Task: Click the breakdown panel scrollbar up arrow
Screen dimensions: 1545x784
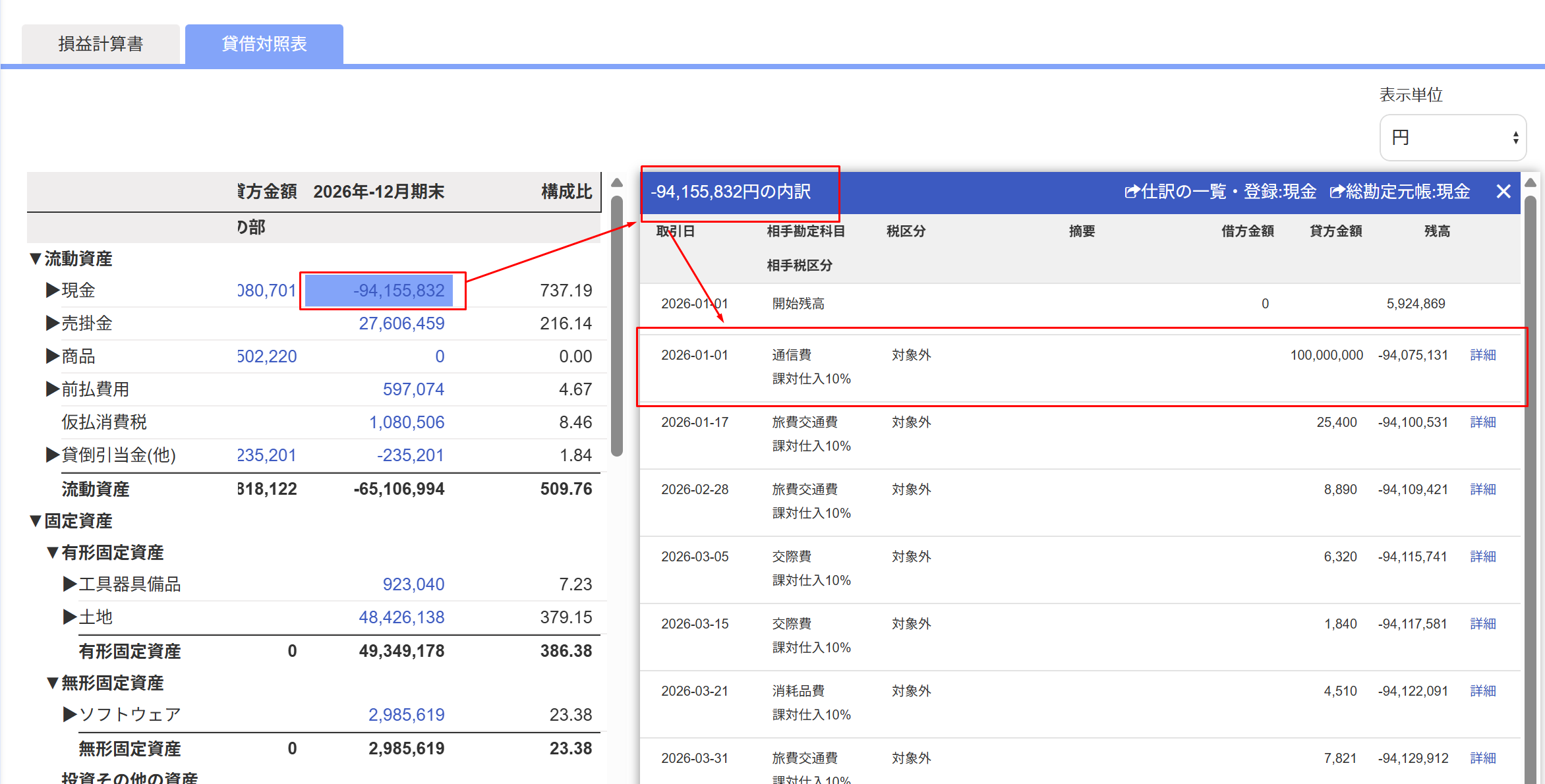Action: pyautogui.click(x=1530, y=182)
